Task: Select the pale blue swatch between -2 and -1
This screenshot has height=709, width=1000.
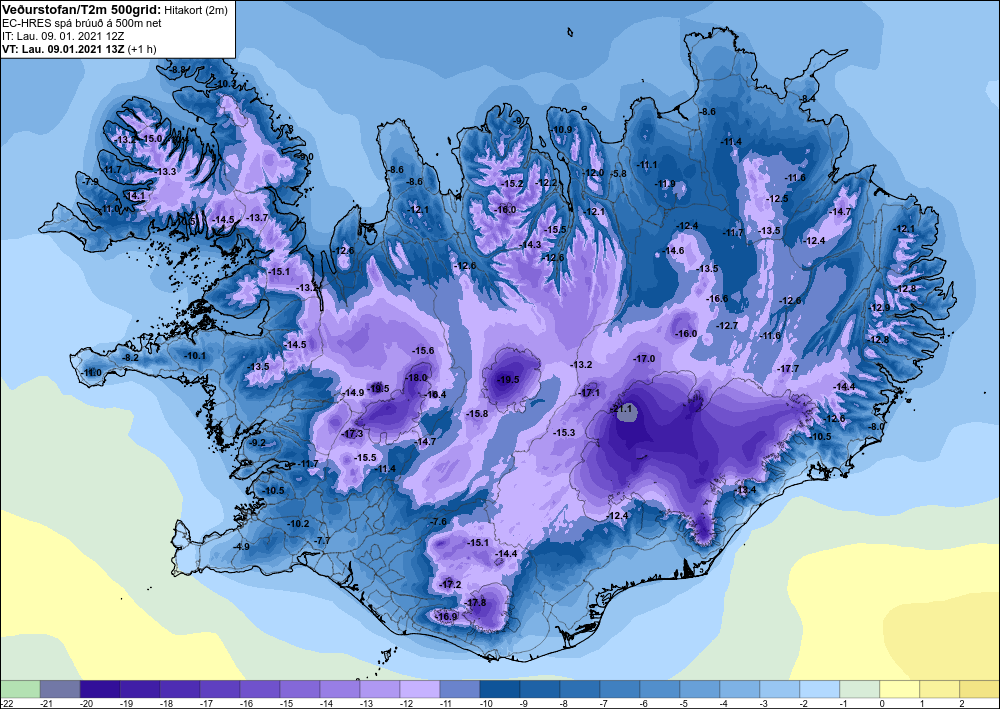Action: pyautogui.click(x=820, y=689)
